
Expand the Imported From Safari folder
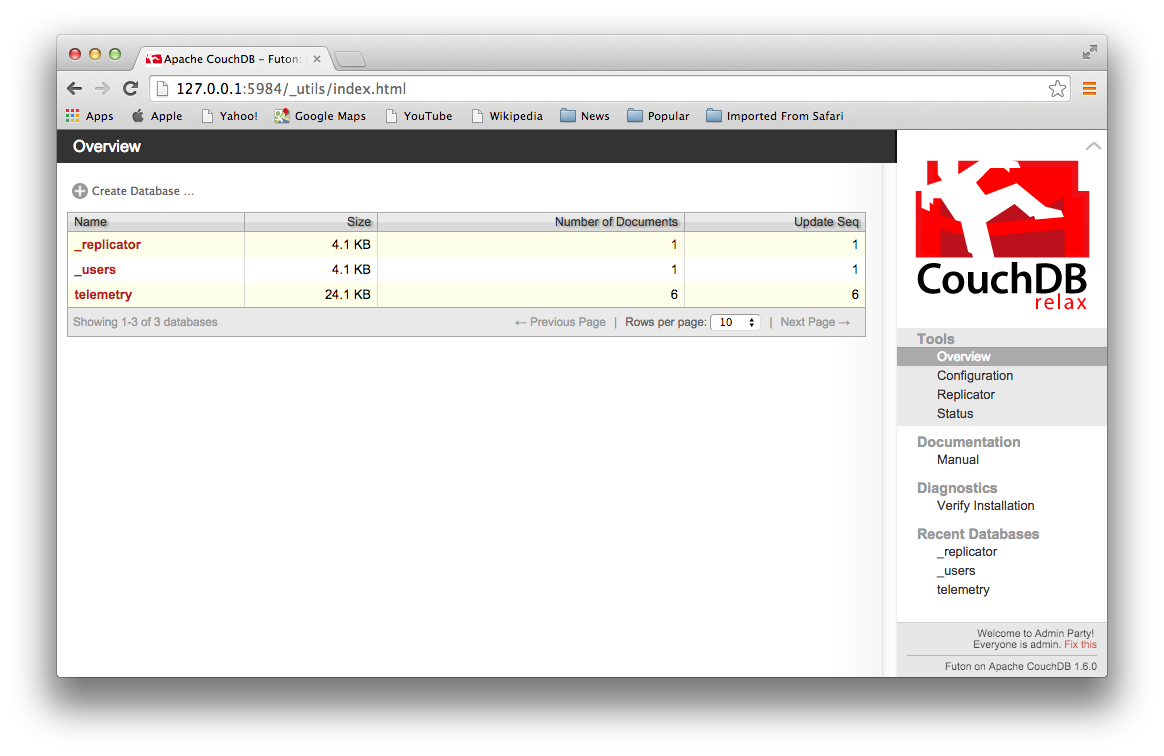[x=774, y=116]
